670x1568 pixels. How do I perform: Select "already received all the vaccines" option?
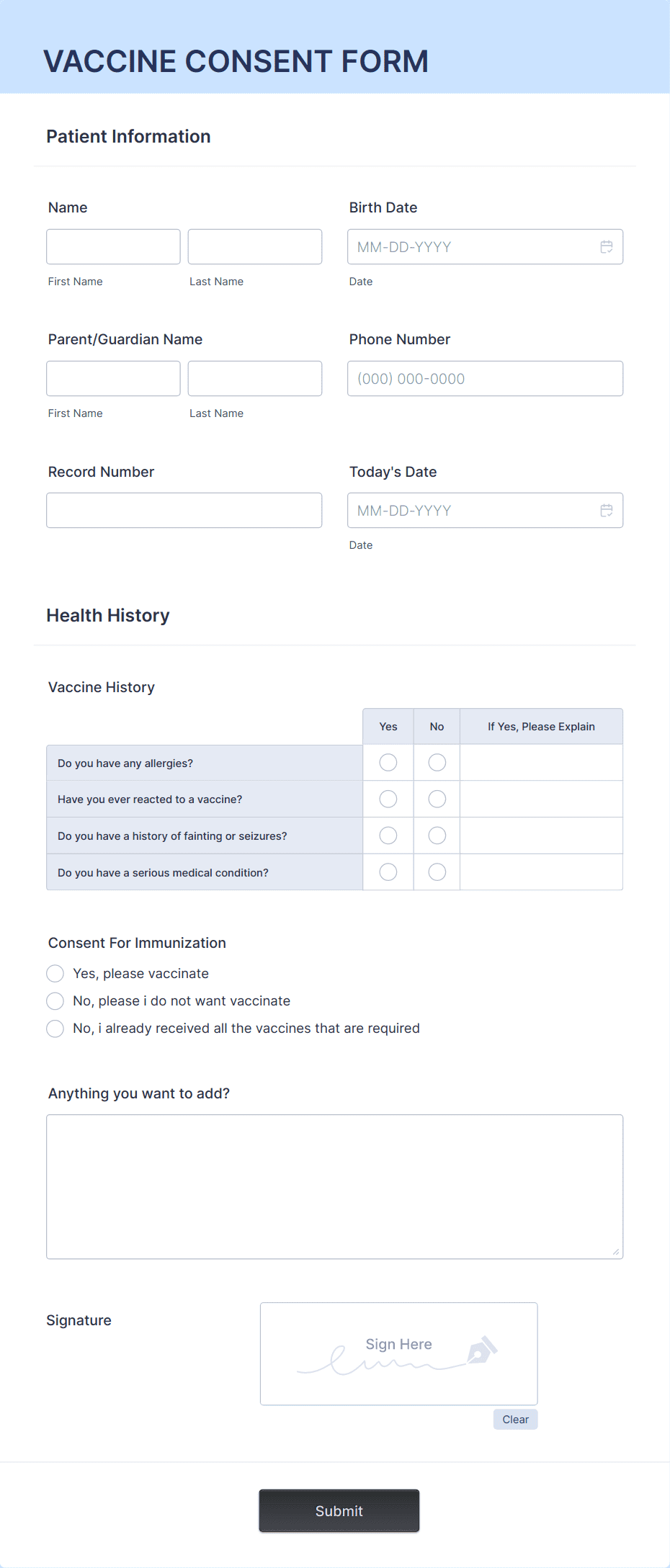coord(55,1029)
